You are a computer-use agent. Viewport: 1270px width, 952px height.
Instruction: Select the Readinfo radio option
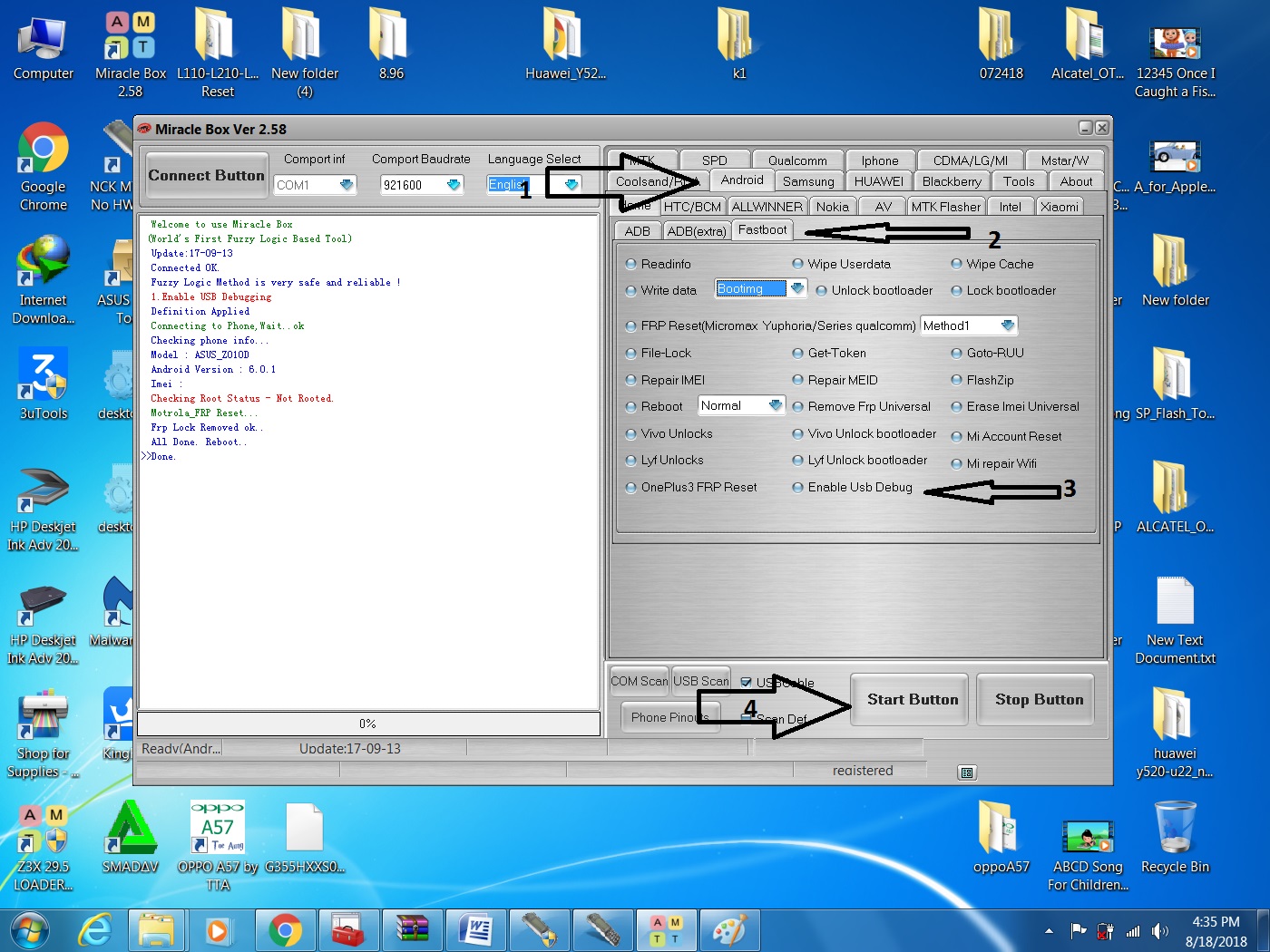pyautogui.click(x=658, y=264)
